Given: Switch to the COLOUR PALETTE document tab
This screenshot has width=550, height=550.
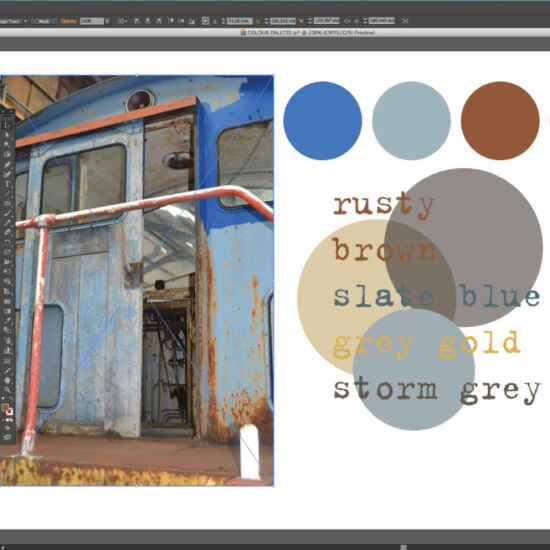Looking at the screenshot, I should pos(308,32).
